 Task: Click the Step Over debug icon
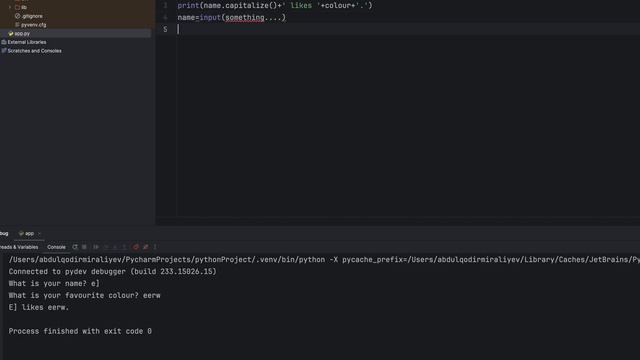106,247
